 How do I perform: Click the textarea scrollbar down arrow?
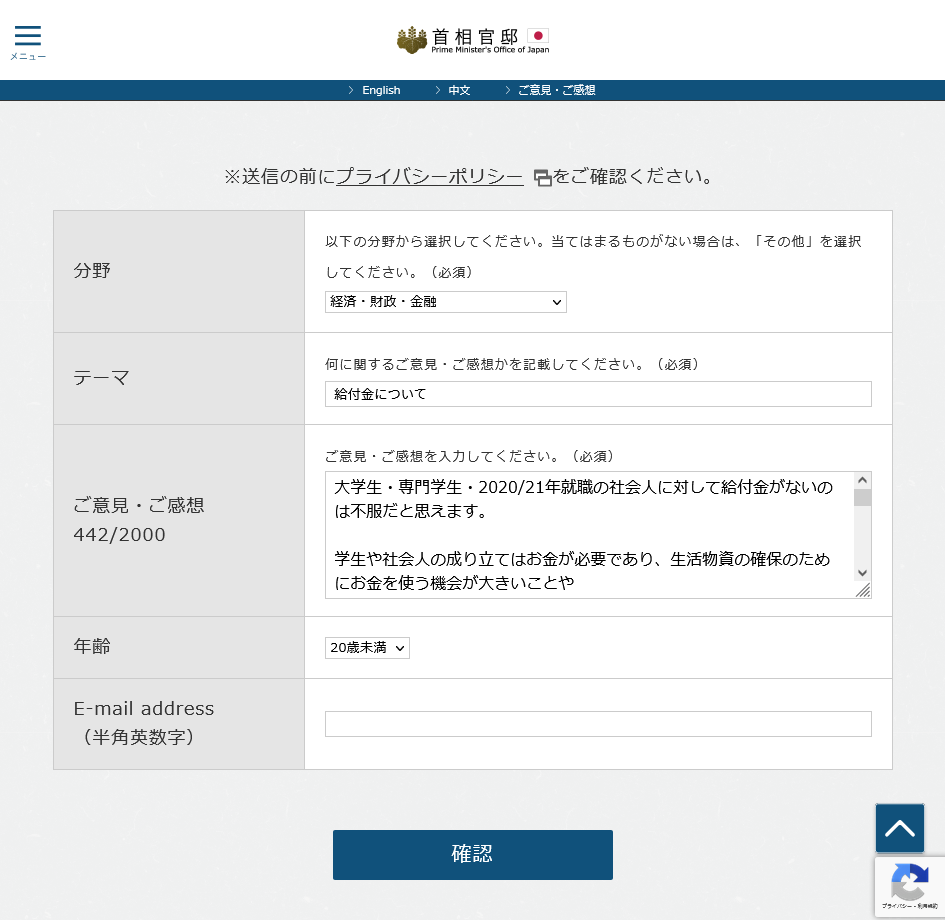click(862, 573)
